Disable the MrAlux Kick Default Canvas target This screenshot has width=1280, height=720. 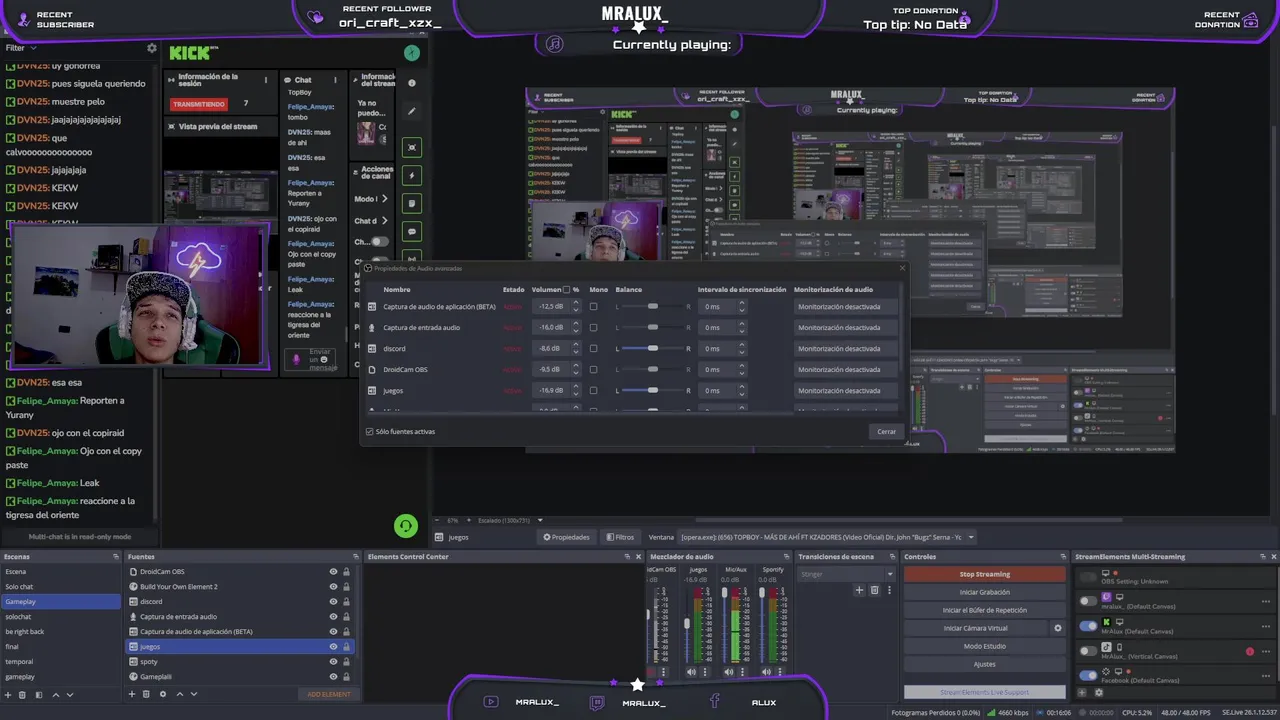point(1088,626)
